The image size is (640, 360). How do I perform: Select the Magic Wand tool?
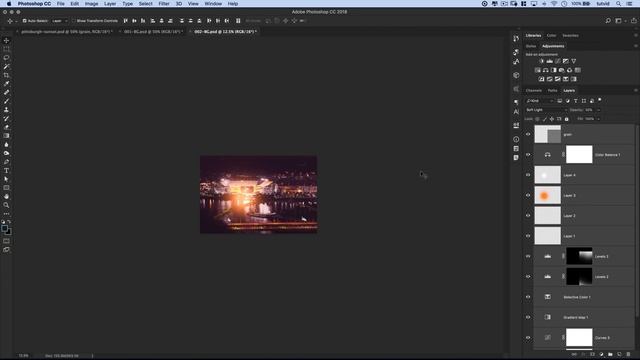point(6,67)
